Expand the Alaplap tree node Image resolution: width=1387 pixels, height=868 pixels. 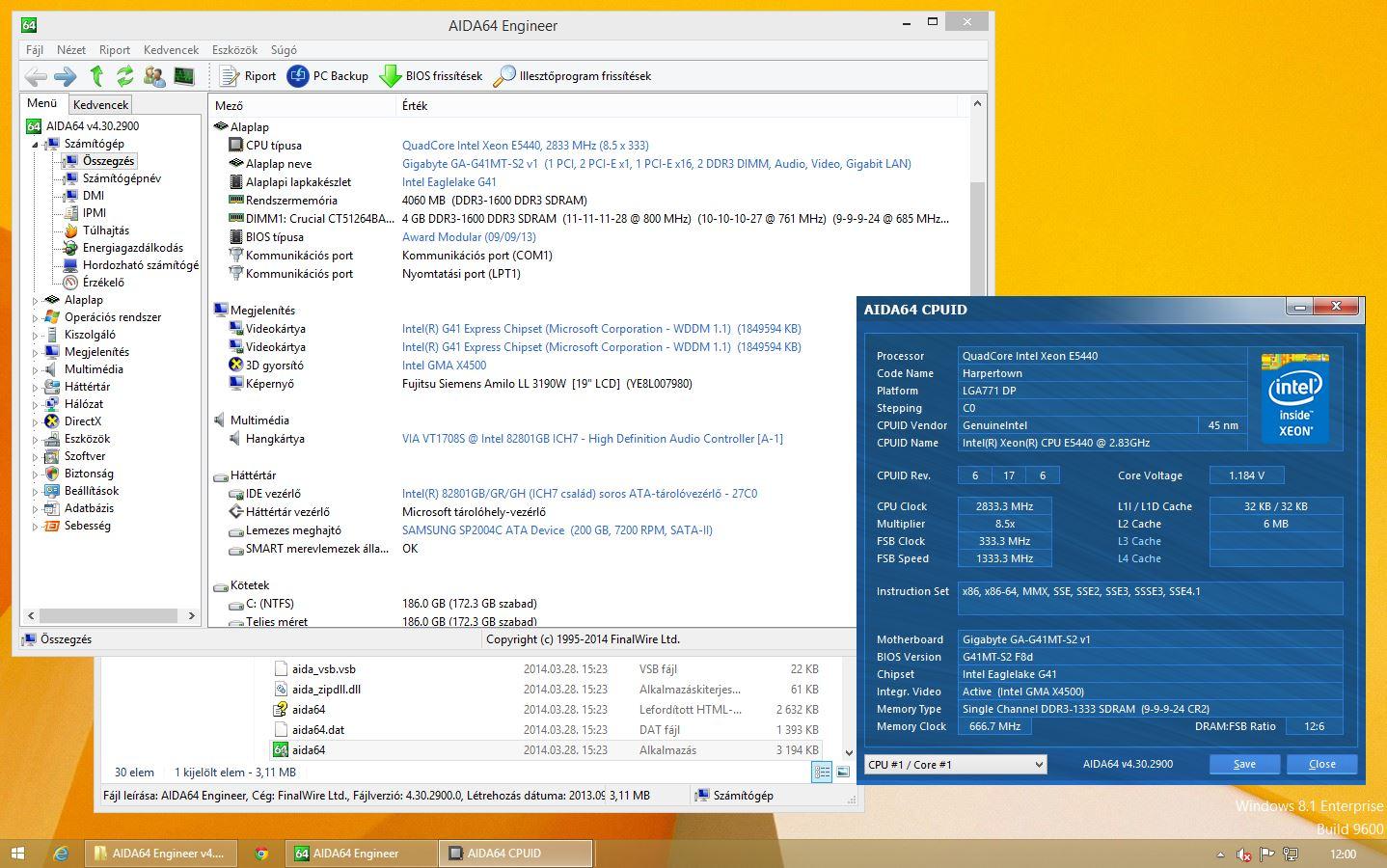(x=36, y=300)
